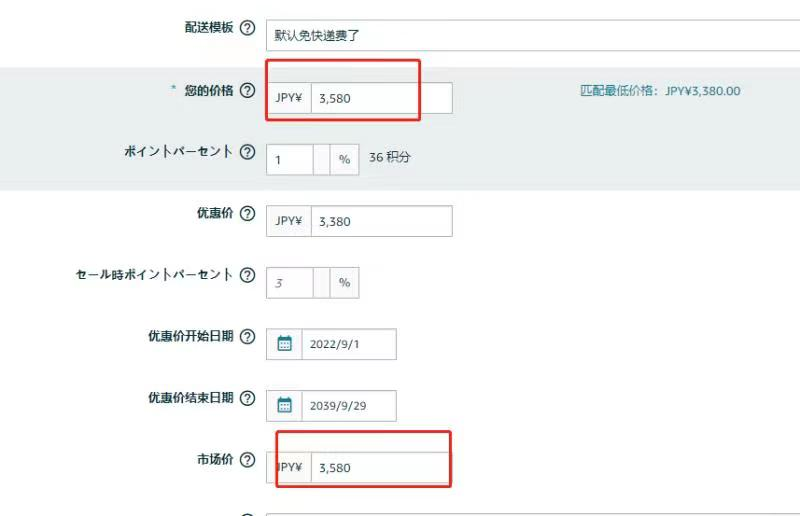Select the セール時ポイントパーセント percent field
800x516 pixels.
[x=289, y=283]
